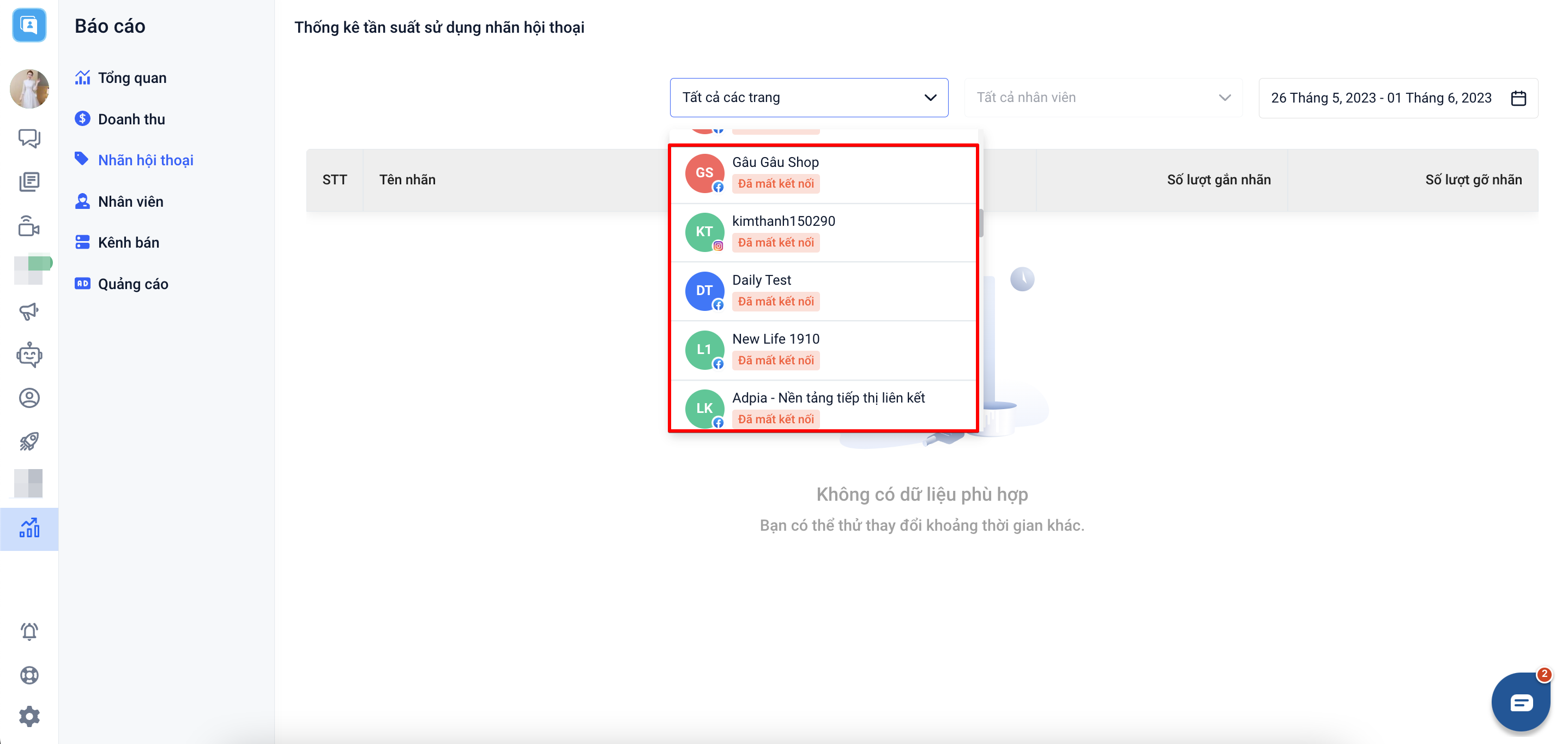Open the chatbot robot icon
The width and height of the screenshot is (1568, 744).
pyautogui.click(x=29, y=355)
